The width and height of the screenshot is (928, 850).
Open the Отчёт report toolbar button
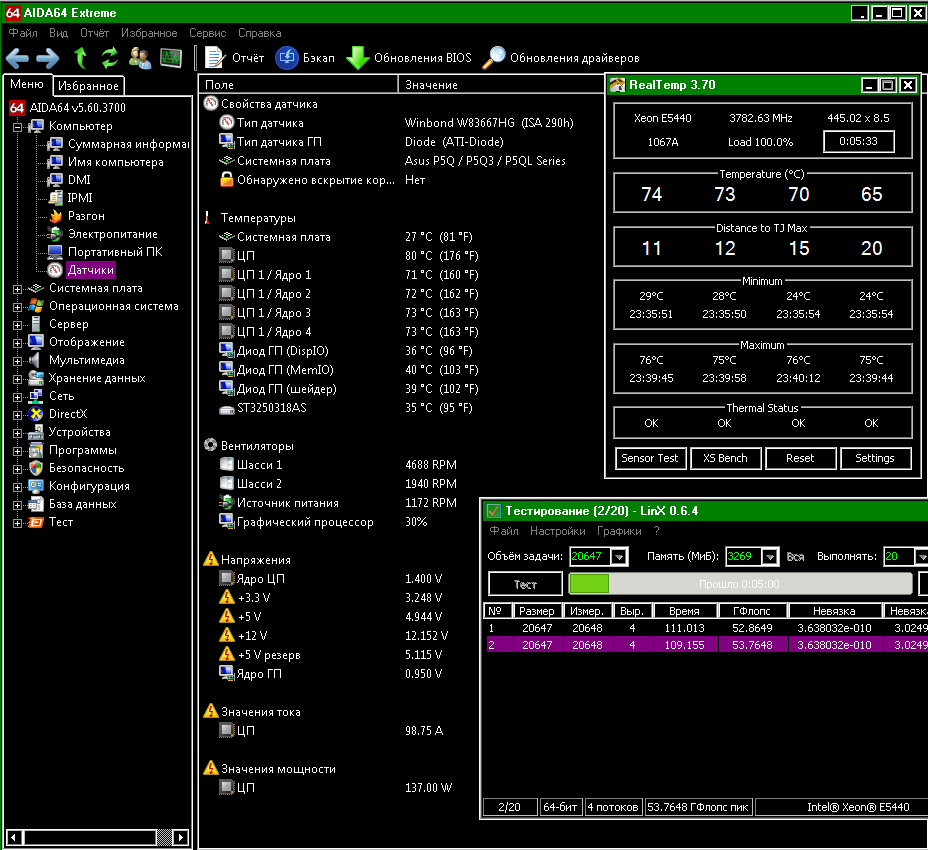[234, 58]
